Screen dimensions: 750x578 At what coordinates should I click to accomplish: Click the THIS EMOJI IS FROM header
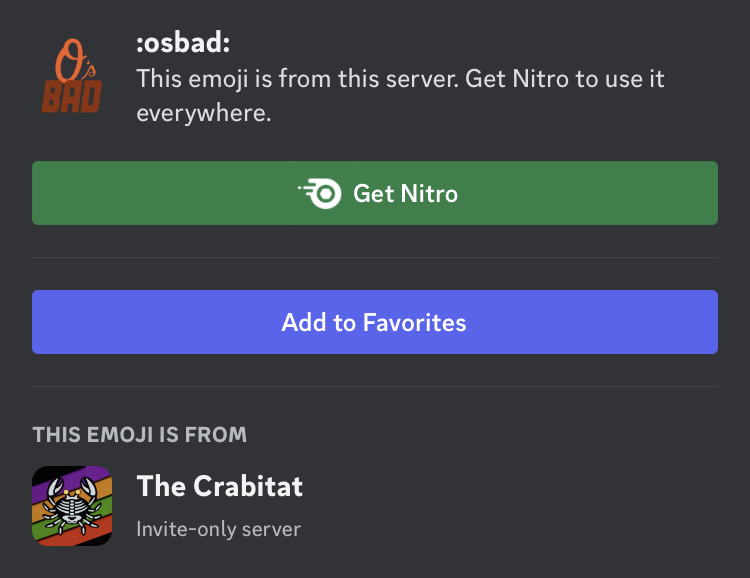click(140, 434)
